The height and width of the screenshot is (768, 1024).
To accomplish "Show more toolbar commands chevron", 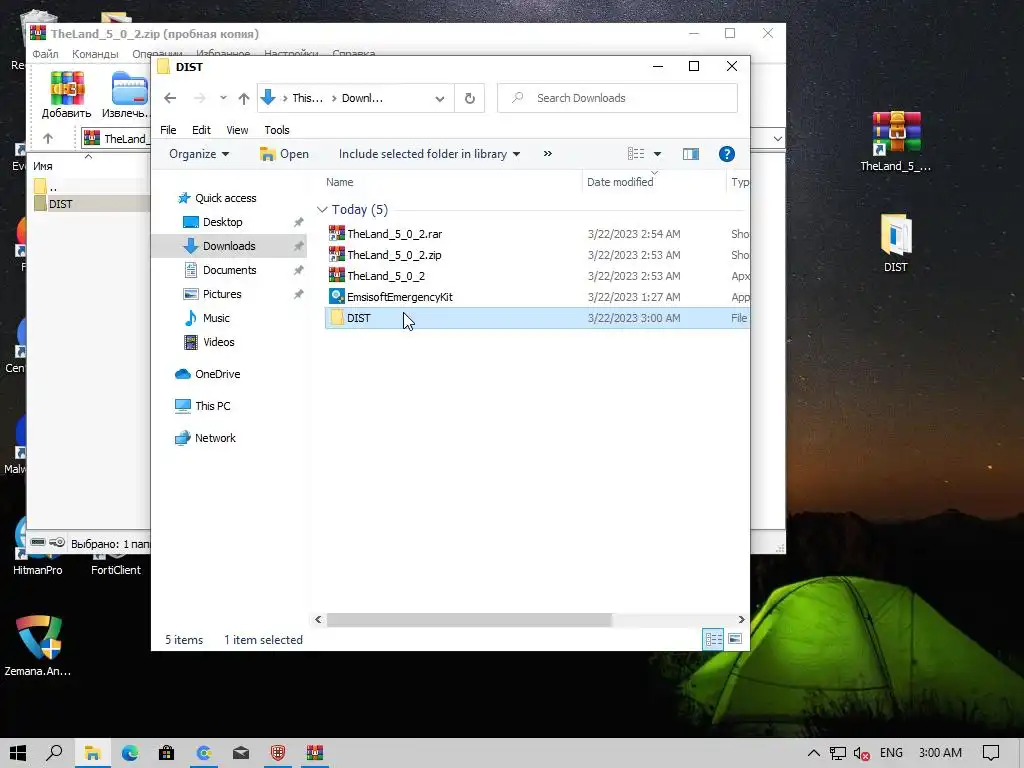I will [547, 154].
